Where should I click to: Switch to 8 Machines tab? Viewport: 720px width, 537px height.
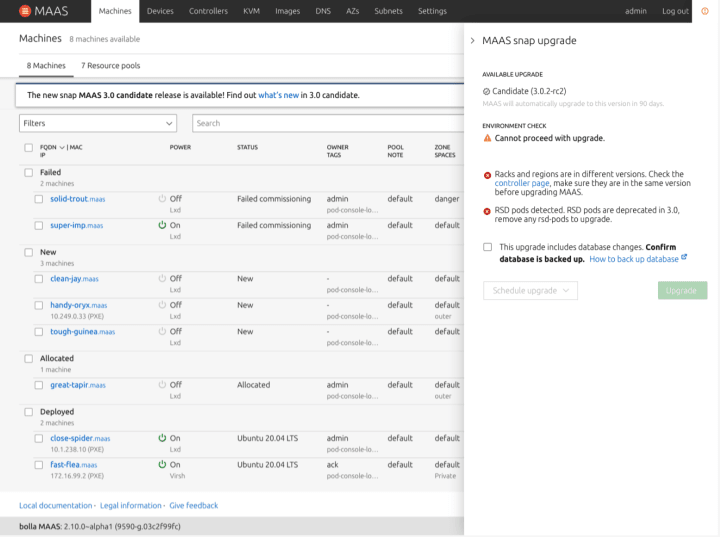pyautogui.click(x=46, y=66)
